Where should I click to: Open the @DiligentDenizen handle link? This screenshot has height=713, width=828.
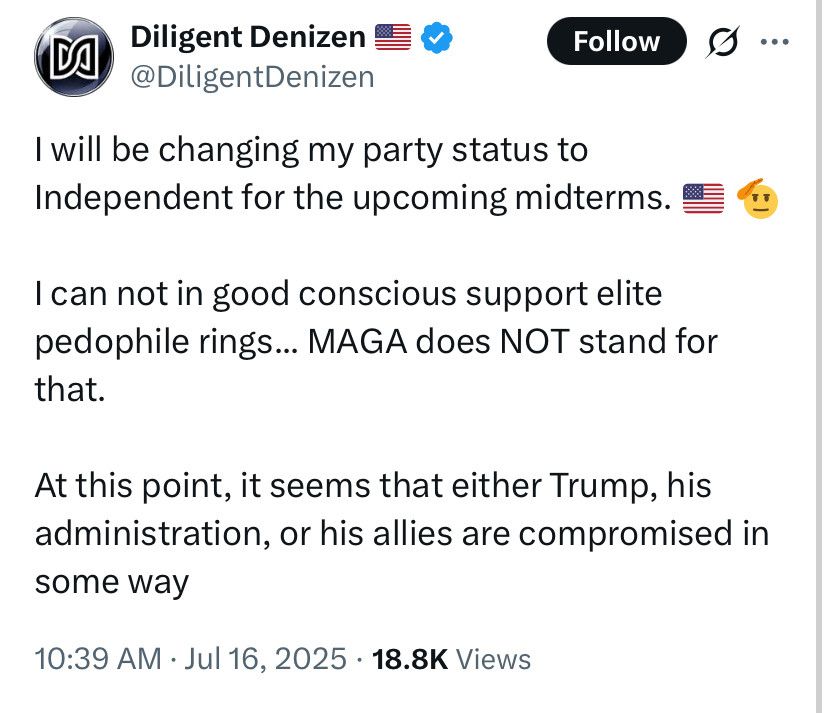(x=252, y=76)
